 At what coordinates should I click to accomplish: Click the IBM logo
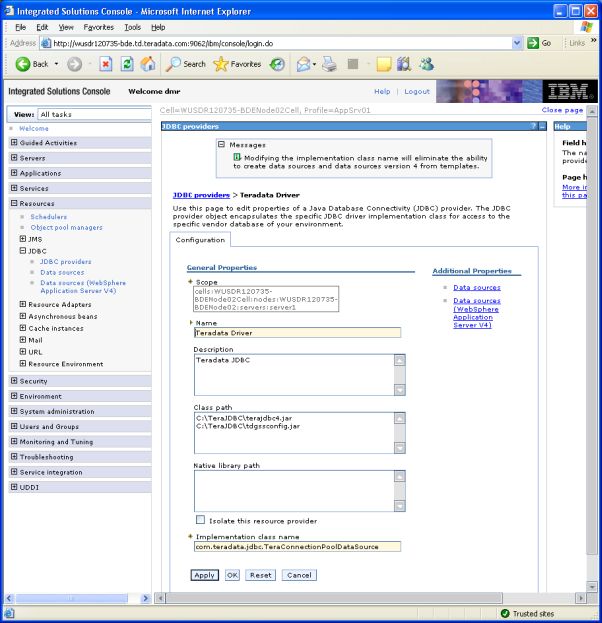pos(569,91)
